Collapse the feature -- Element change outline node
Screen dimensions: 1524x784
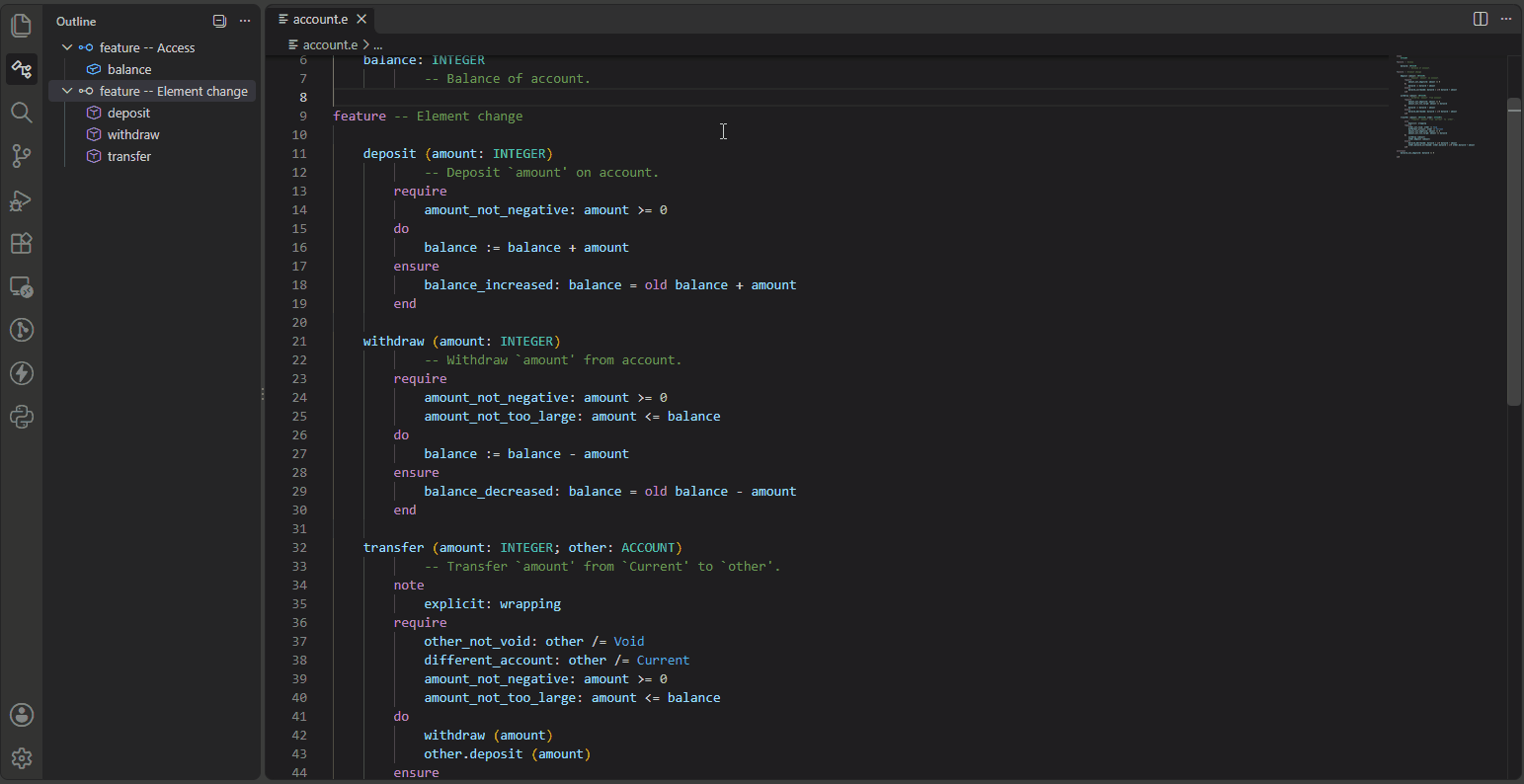click(x=67, y=91)
